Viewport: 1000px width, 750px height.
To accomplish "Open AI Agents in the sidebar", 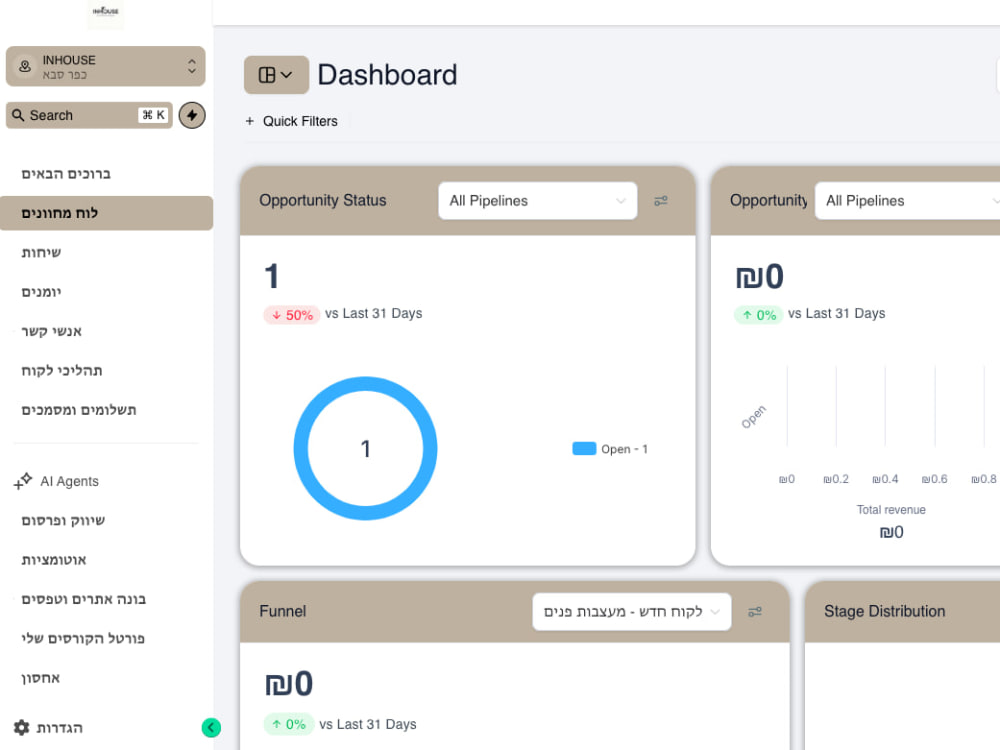I will tap(70, 482).
